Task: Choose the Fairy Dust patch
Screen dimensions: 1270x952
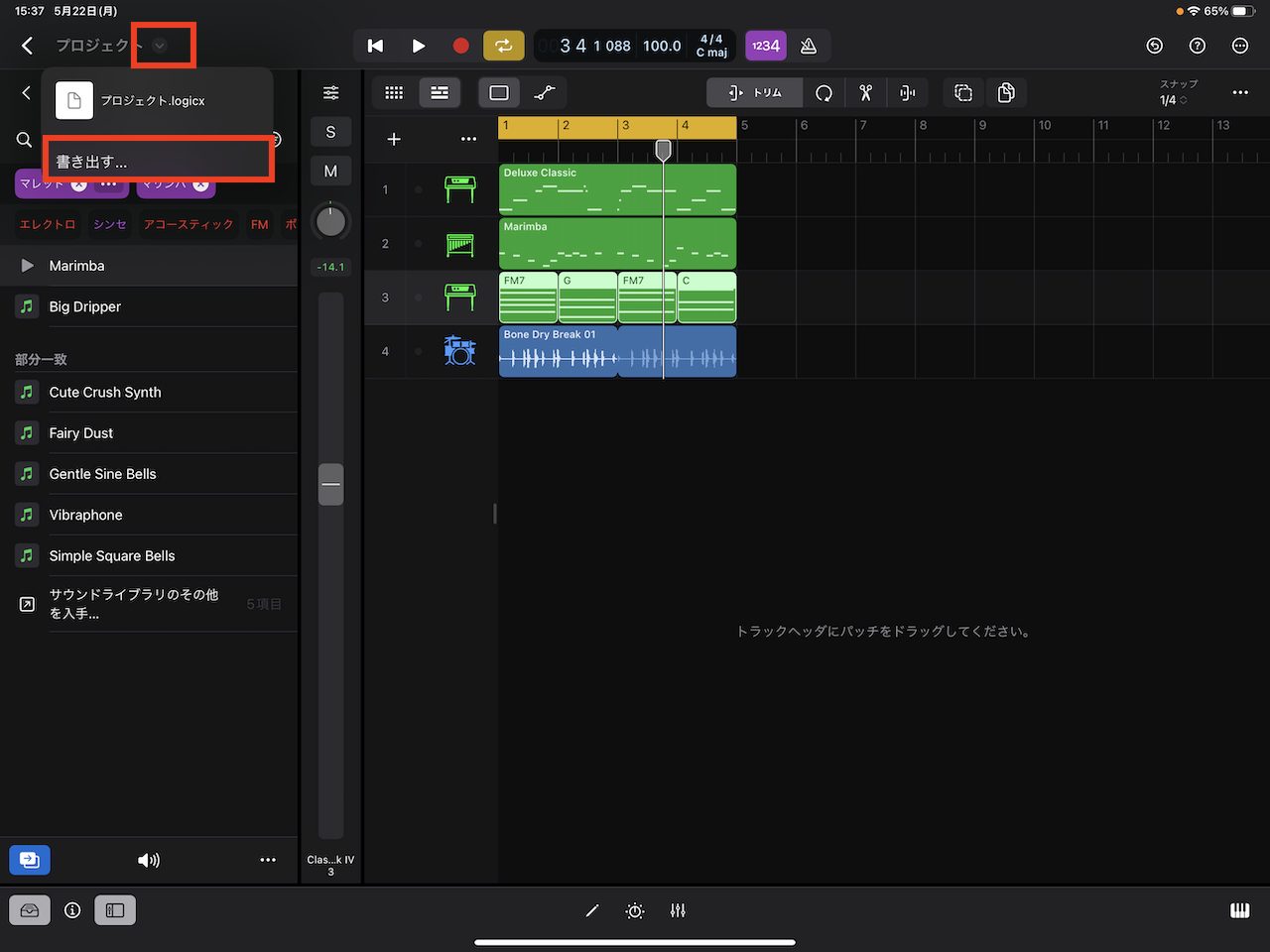Action: tap(149, 432)
